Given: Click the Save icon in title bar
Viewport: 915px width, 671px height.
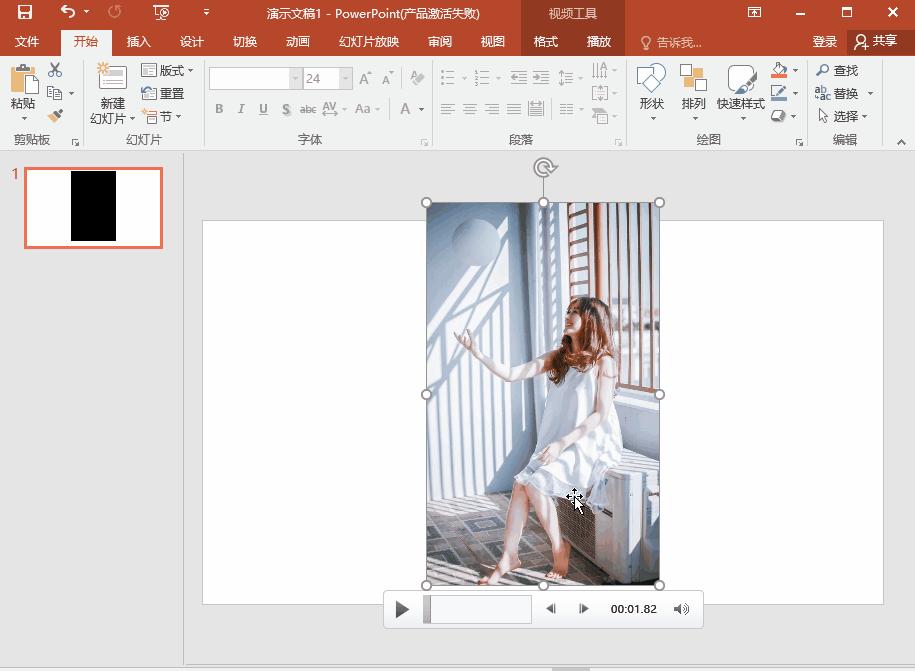Looking at the screenshot, I should (x=25, y=13).
